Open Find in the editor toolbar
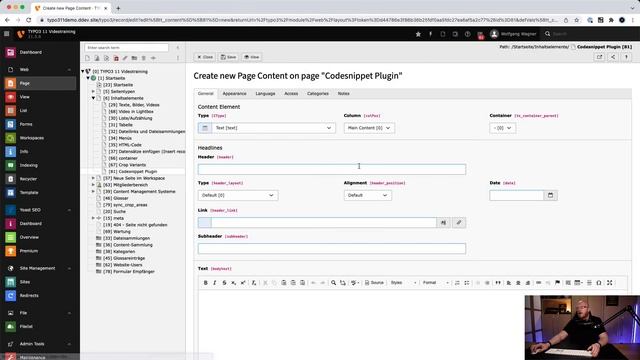Image resolution: width=640 pixels, height=360 pixels. click(333, 283)
